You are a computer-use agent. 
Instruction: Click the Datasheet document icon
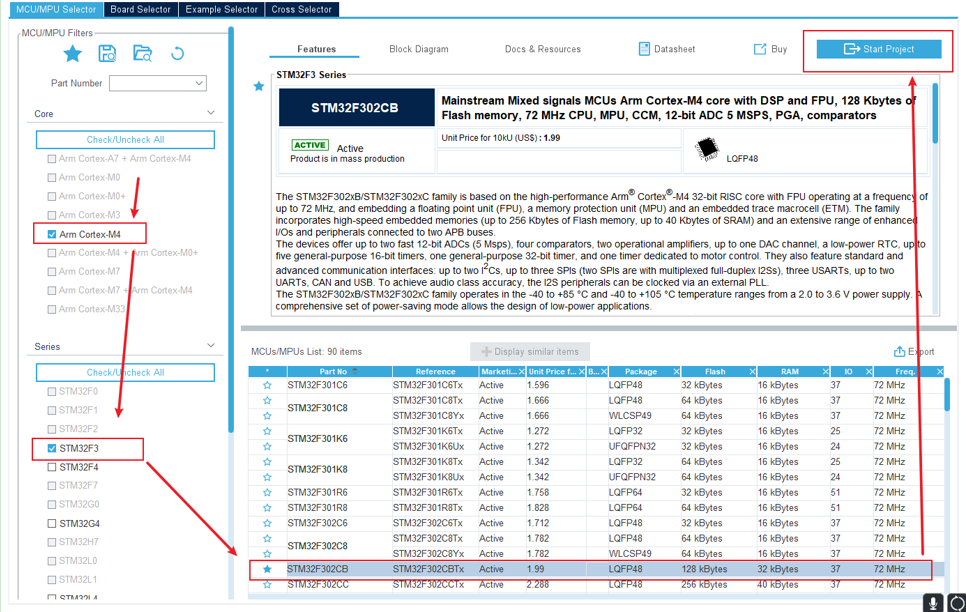click(644, 49)
